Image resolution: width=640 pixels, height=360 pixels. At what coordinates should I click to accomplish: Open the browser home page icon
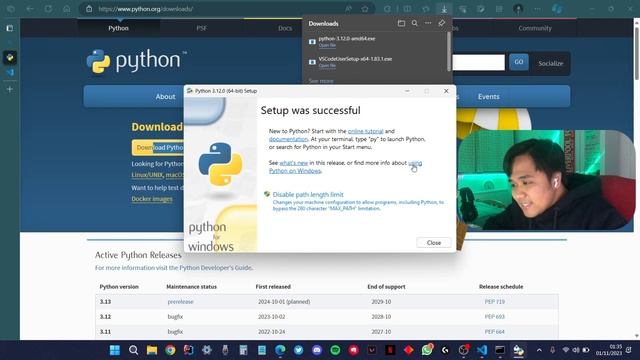click(x=67, y=9)
